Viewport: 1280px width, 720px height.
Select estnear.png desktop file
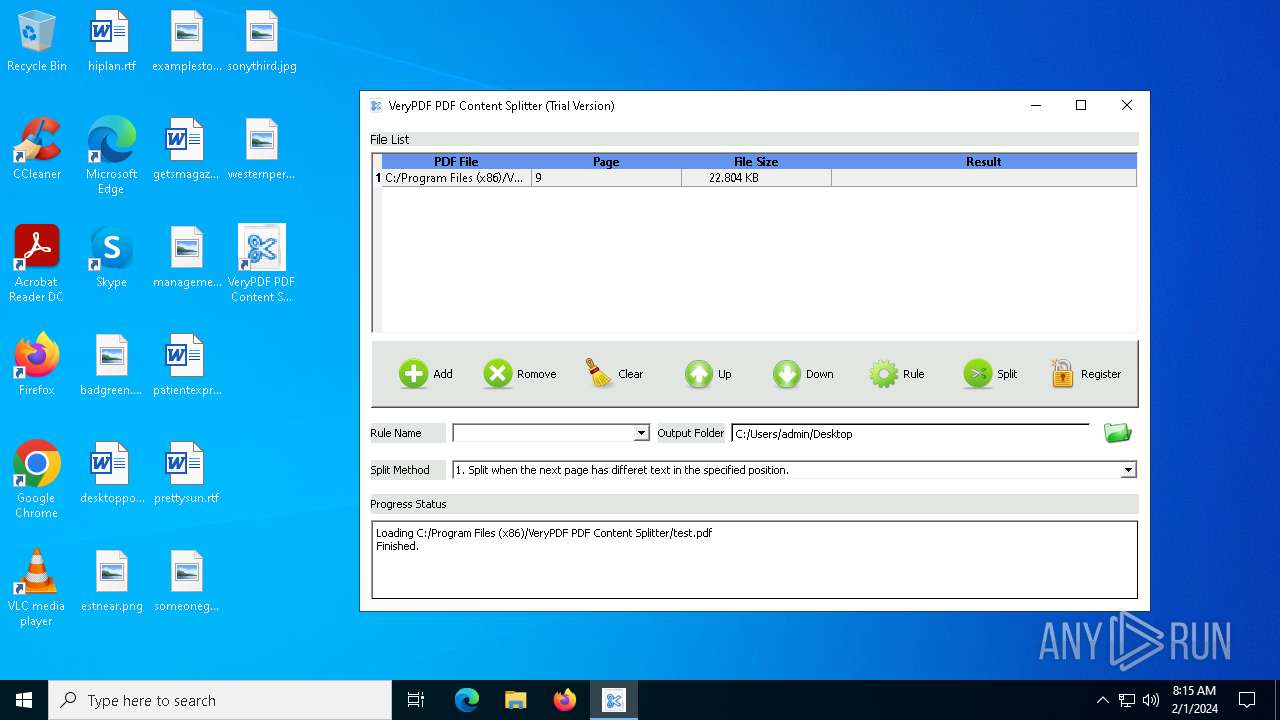tap(111, 582)
